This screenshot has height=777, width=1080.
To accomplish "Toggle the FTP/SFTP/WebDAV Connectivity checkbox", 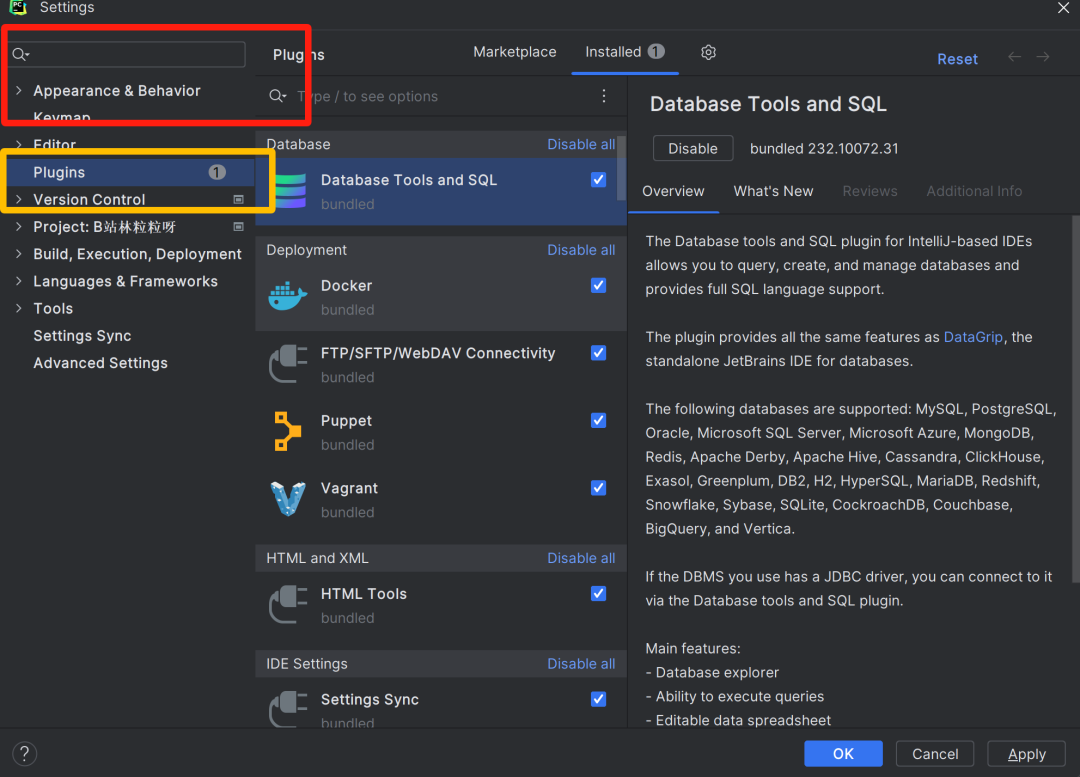I will point(599,353).
